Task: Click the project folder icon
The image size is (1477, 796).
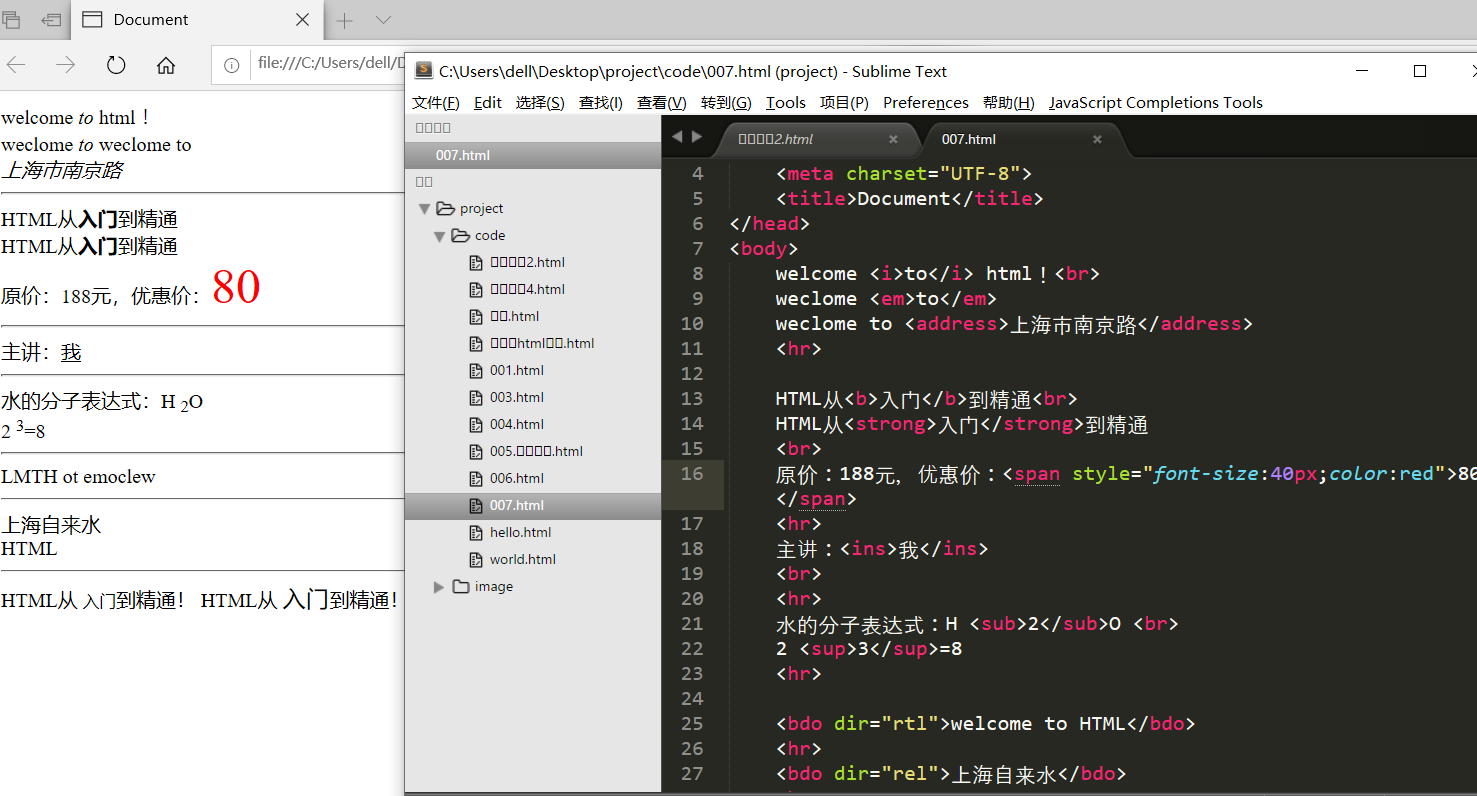Action: click(x=446, y=209)
